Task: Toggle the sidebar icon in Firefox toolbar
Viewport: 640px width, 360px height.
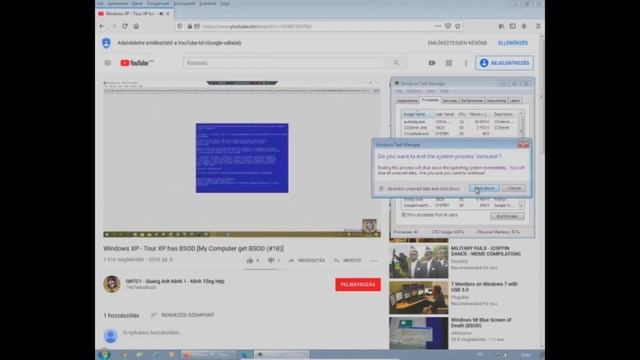Action: pyautogui.click(x=513, y=26)
